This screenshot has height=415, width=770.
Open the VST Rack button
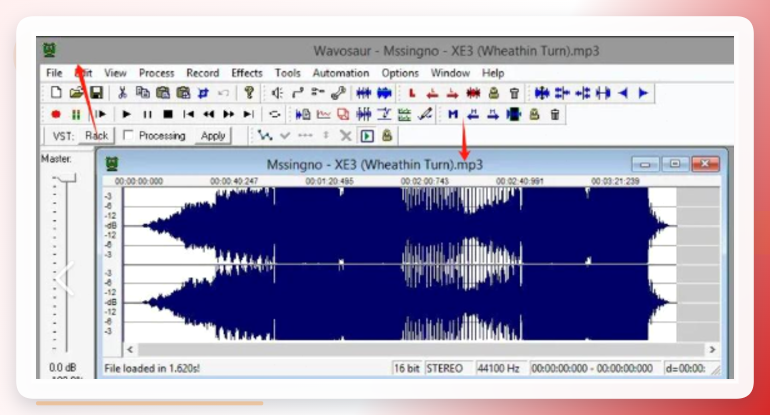[x=96, y=136]
